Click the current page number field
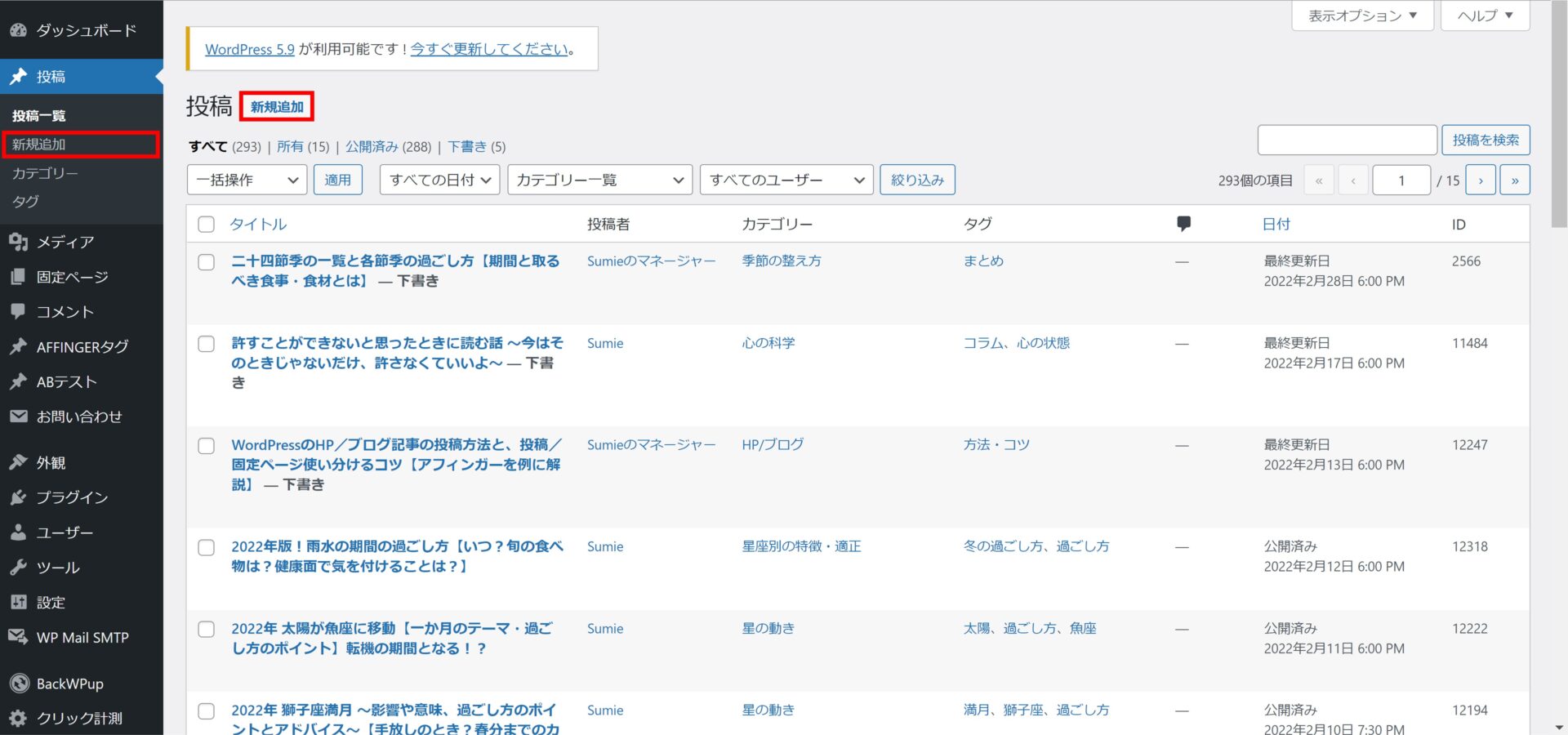The width and height of the screenshot is (1568, 735). click(1401, 180)
